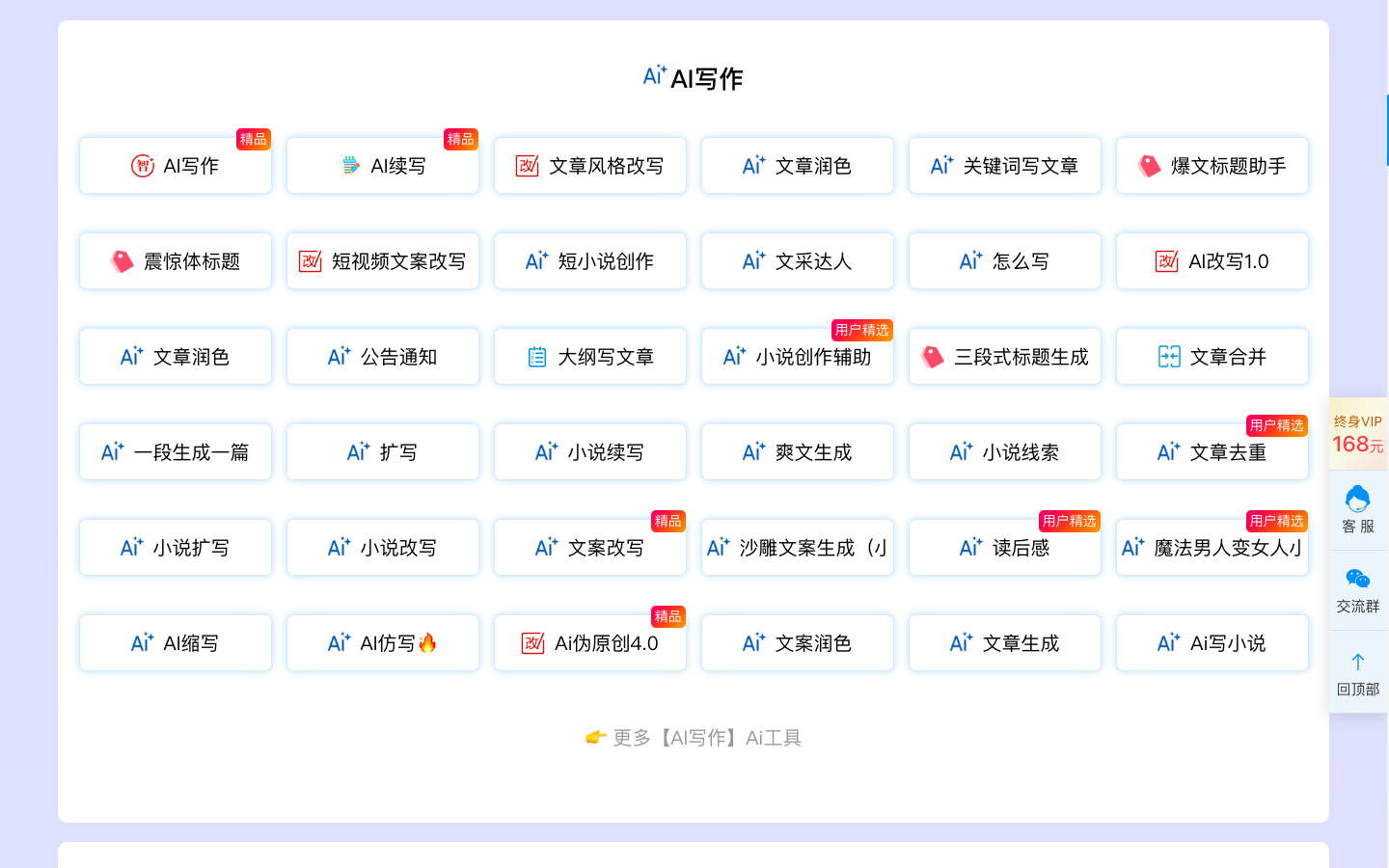This screenshot has width=1389, height=868.
Task: Click the customer service headset icon
Action: 1357,500
